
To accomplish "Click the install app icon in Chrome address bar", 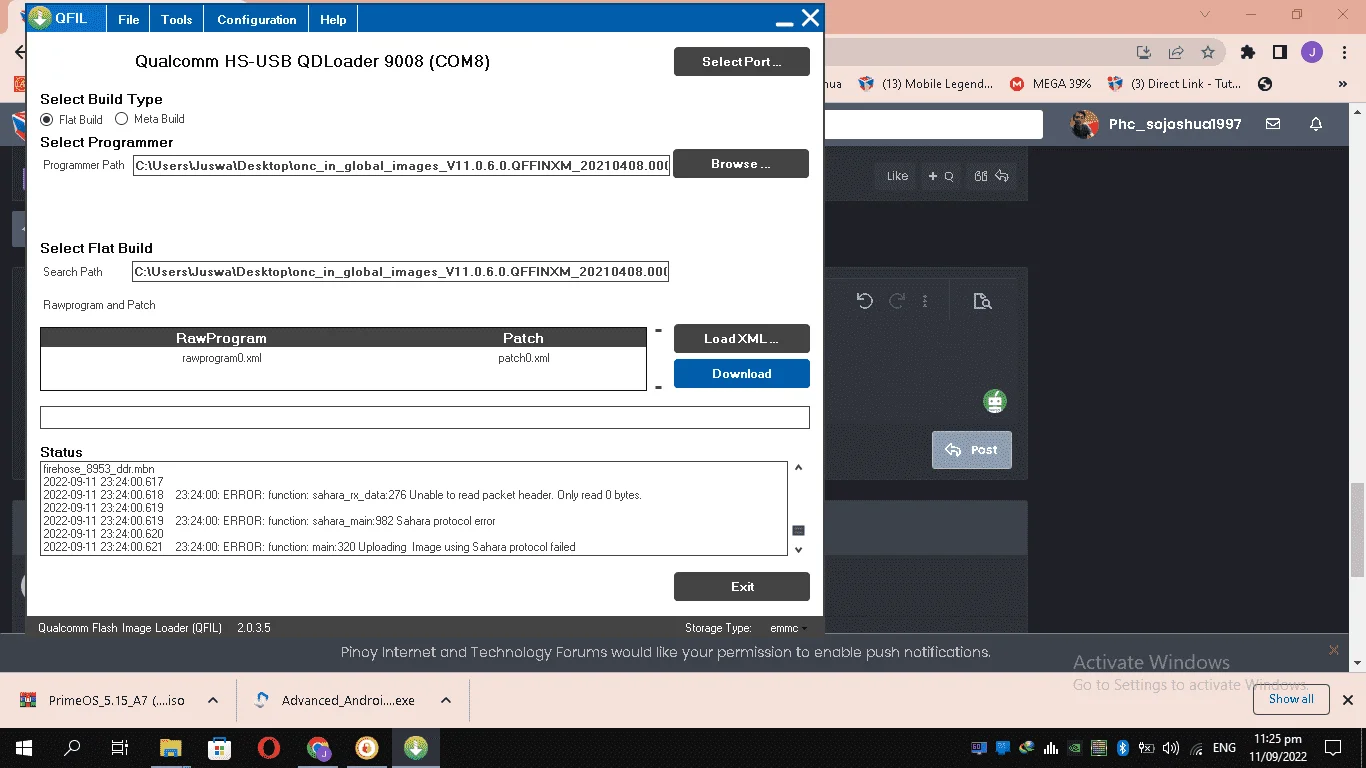I will tap(1144, 52).
